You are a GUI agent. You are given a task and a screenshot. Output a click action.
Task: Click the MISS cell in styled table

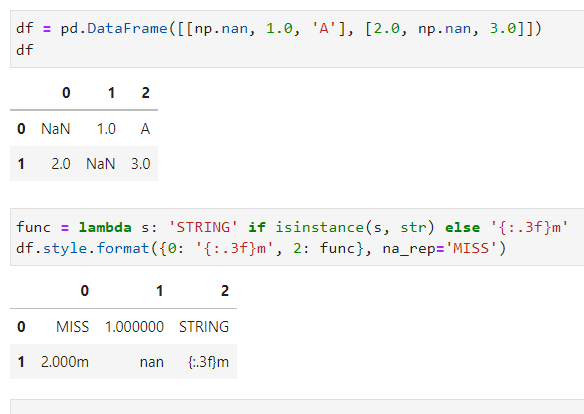click(x=72, y=327)
